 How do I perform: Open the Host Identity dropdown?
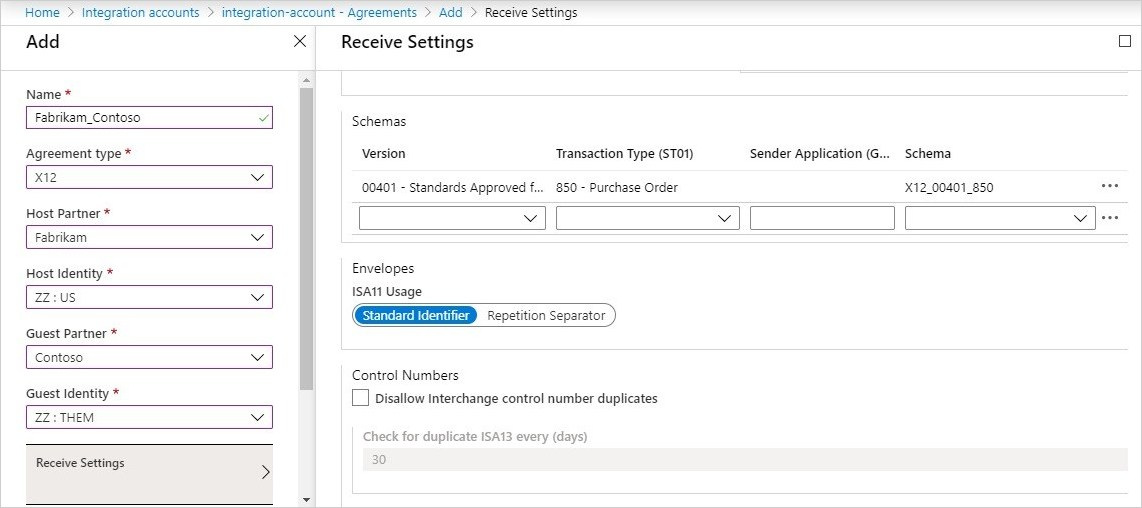click(x=149, y=297)
